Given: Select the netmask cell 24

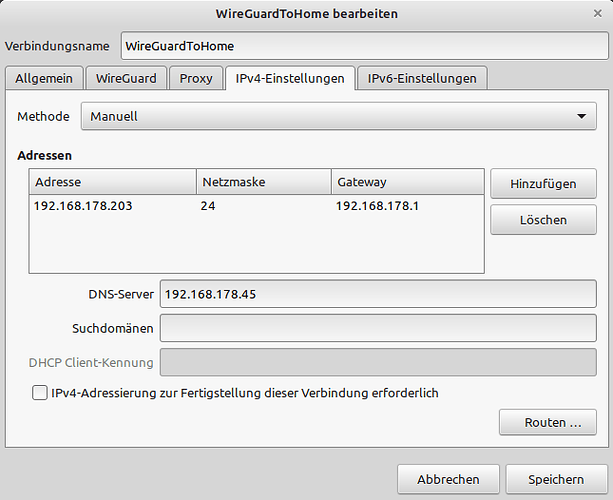Looking at the screenshot, I should [x=208, y=206].
